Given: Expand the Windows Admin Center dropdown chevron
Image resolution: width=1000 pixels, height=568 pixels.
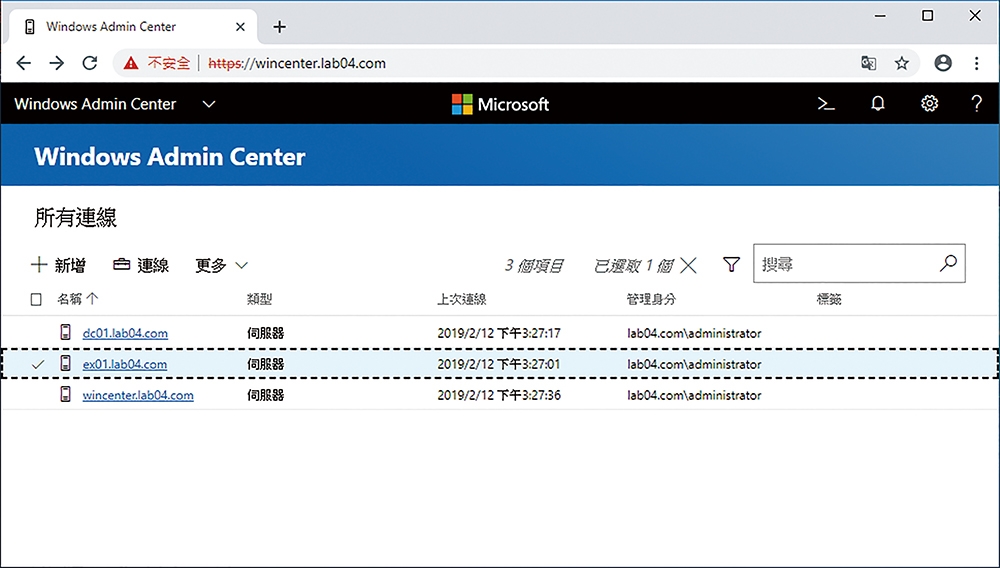Looking at the screenshot, I should click(209, 104).
